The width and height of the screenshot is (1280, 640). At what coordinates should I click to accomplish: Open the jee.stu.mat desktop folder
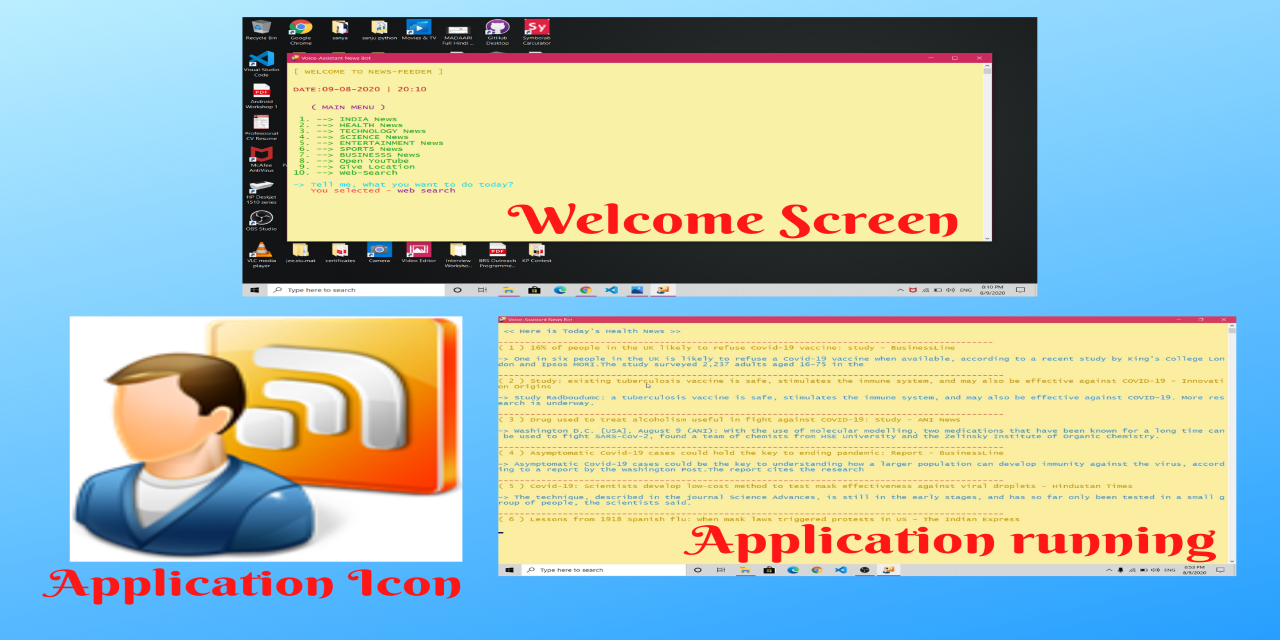[x=300, y=253]
